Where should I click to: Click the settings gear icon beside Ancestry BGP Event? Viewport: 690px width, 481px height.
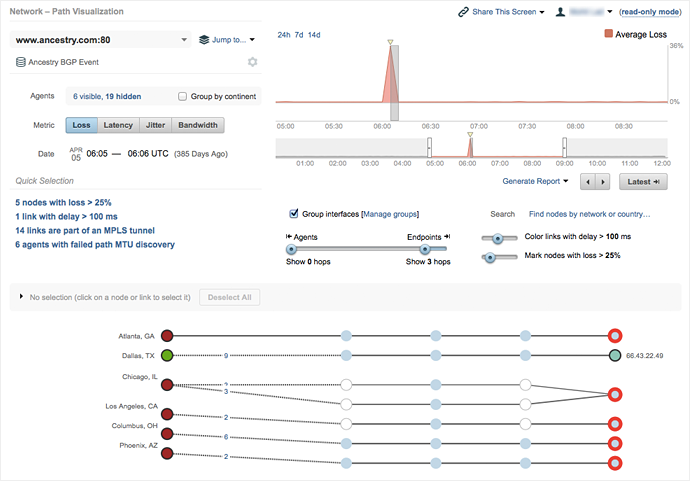coord(253,62)
